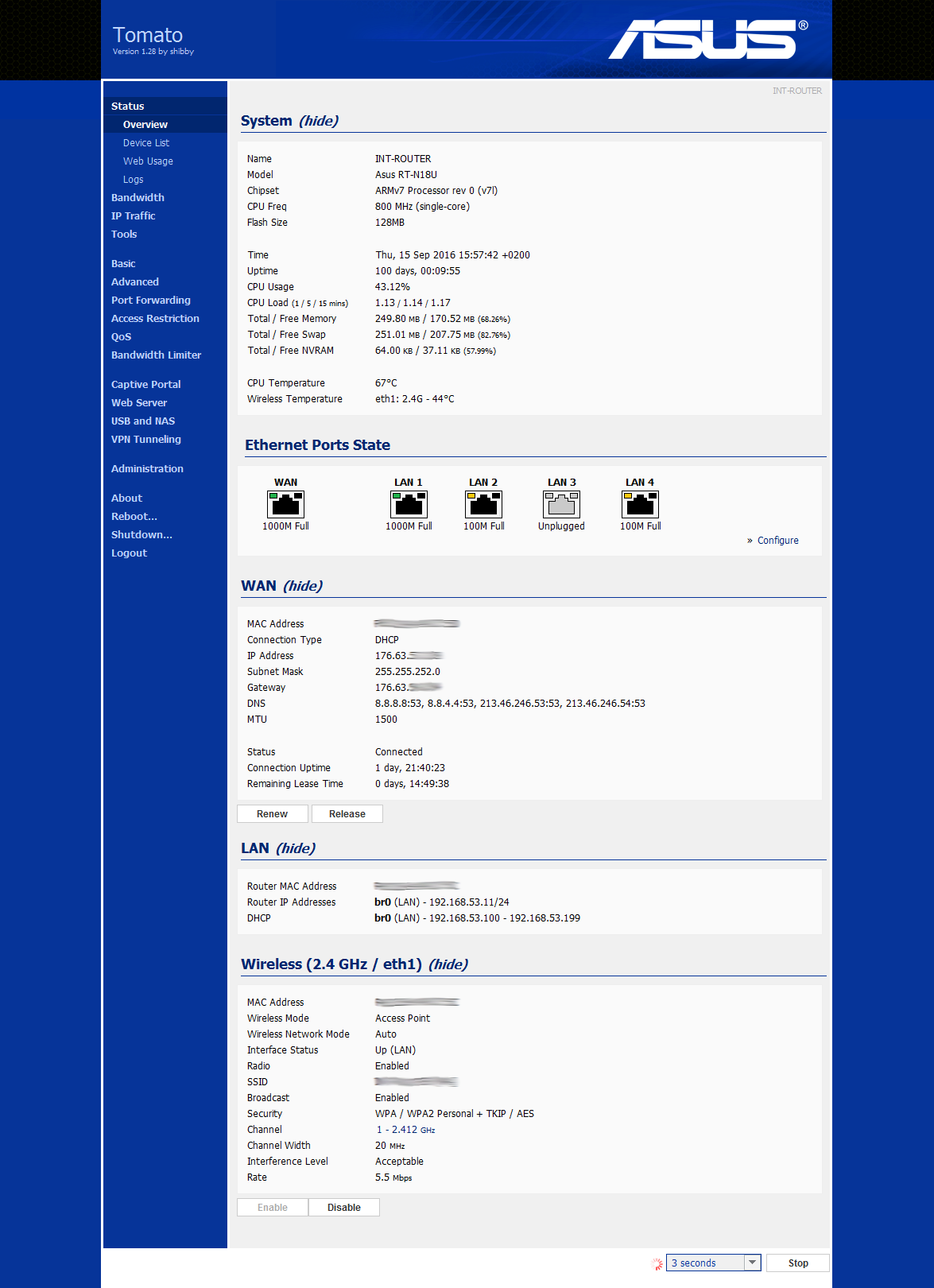
Task: Click the ASUS logo
Action: [707, 39]
